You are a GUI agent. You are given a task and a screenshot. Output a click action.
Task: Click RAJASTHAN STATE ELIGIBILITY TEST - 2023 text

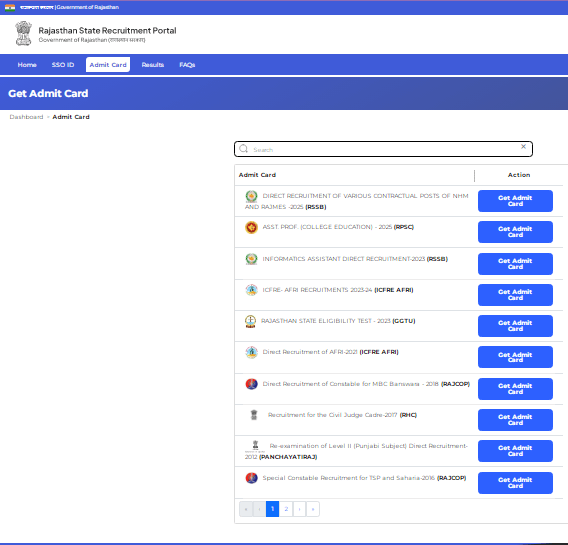326,321
